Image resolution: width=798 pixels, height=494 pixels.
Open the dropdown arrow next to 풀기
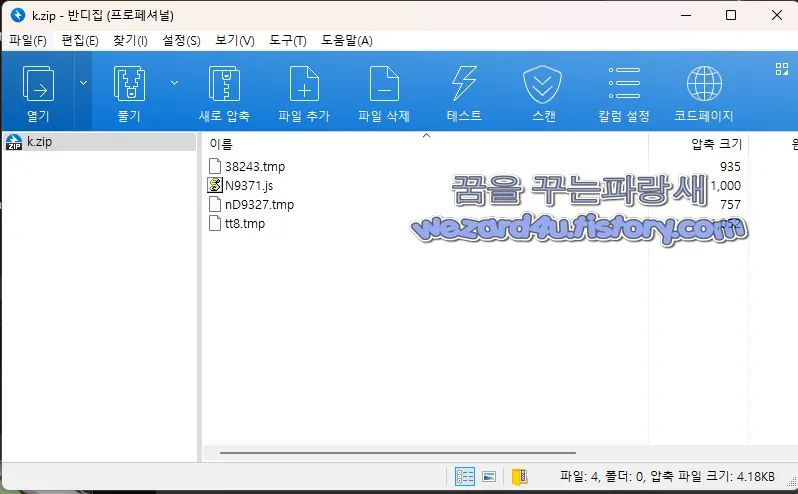[x=174, y=82]
